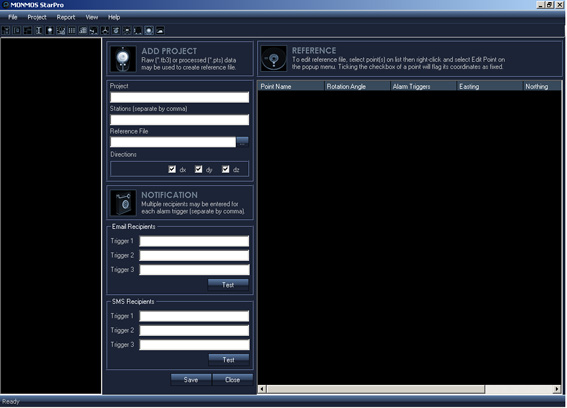Click the Stations input field

[180, 120]
